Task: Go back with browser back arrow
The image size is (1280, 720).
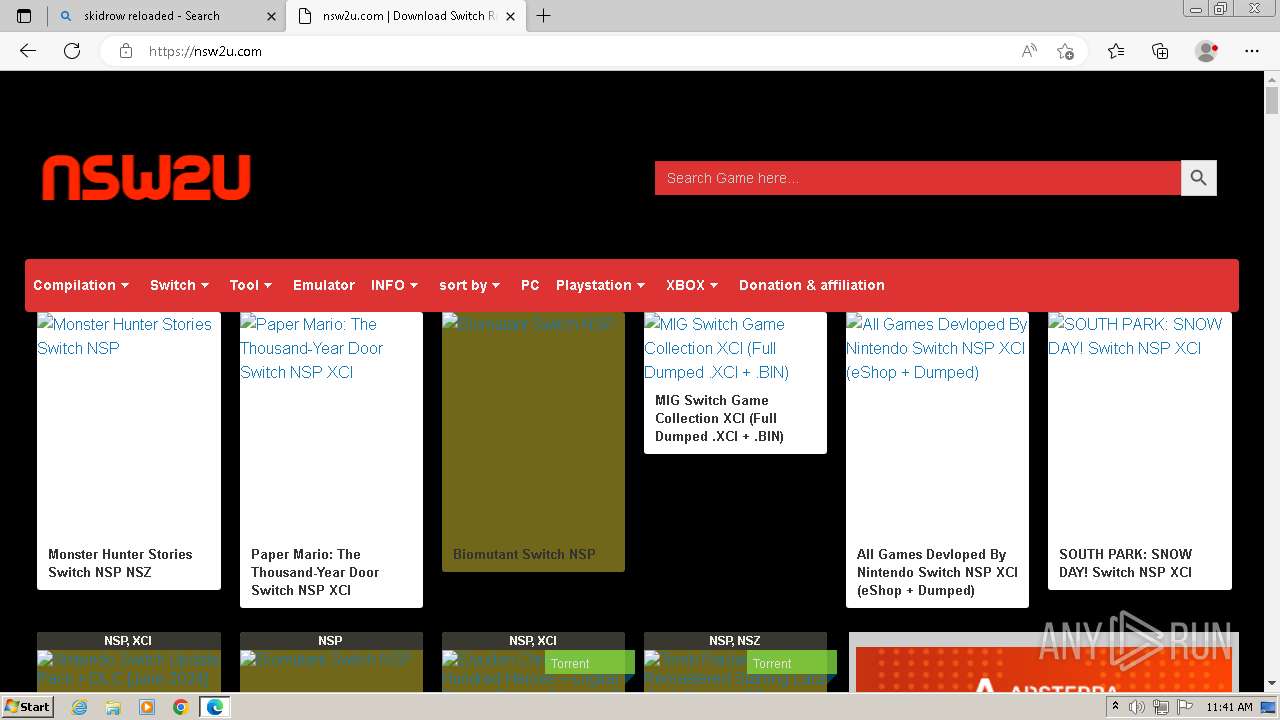Action: 28,51
